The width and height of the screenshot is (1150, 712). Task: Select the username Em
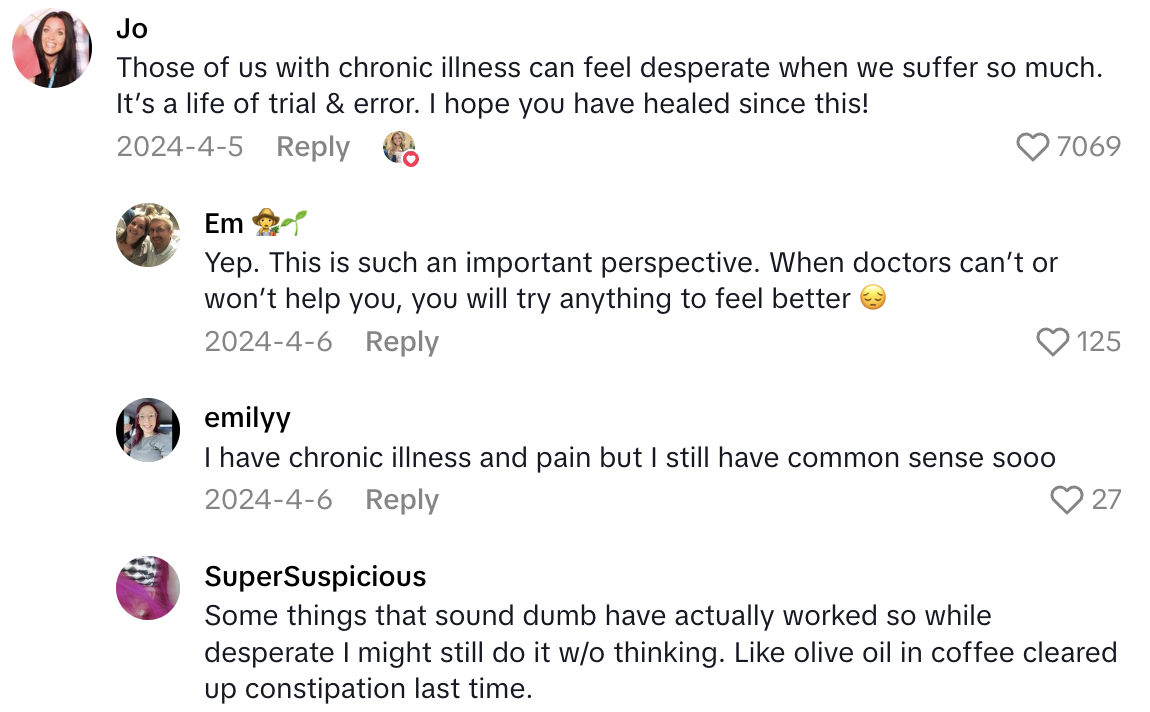click(224, 223)
